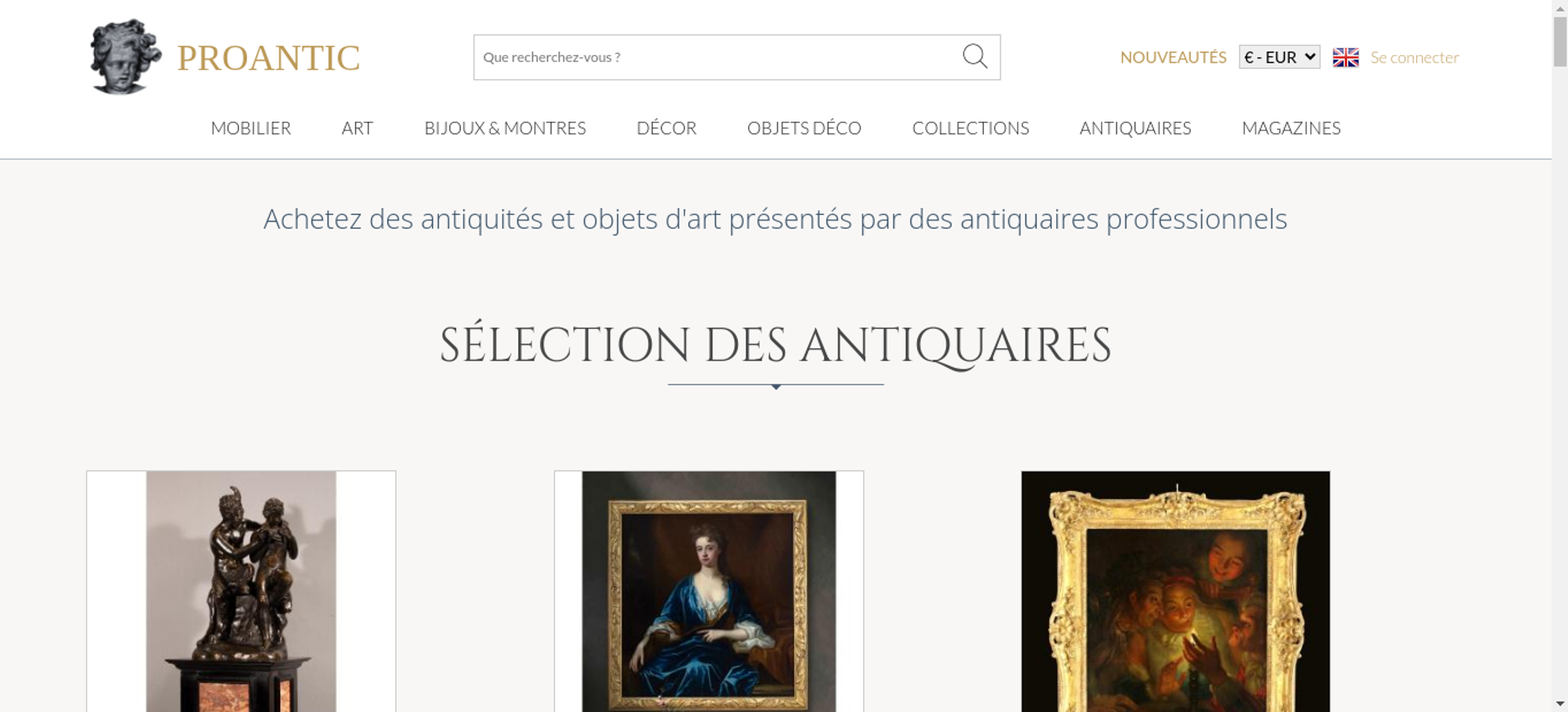Click the Proantic cherub head logo
This screenshot has width=1568, height=712.
point(125,56)
